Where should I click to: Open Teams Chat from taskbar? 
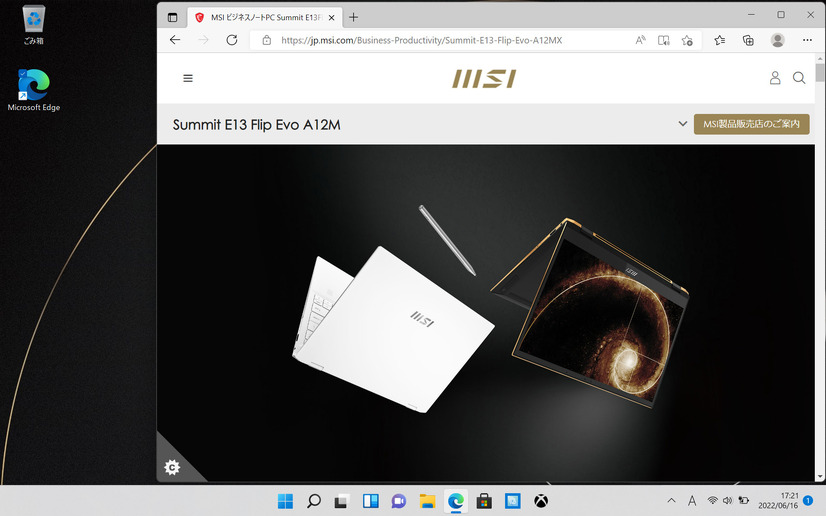(399, 501)
